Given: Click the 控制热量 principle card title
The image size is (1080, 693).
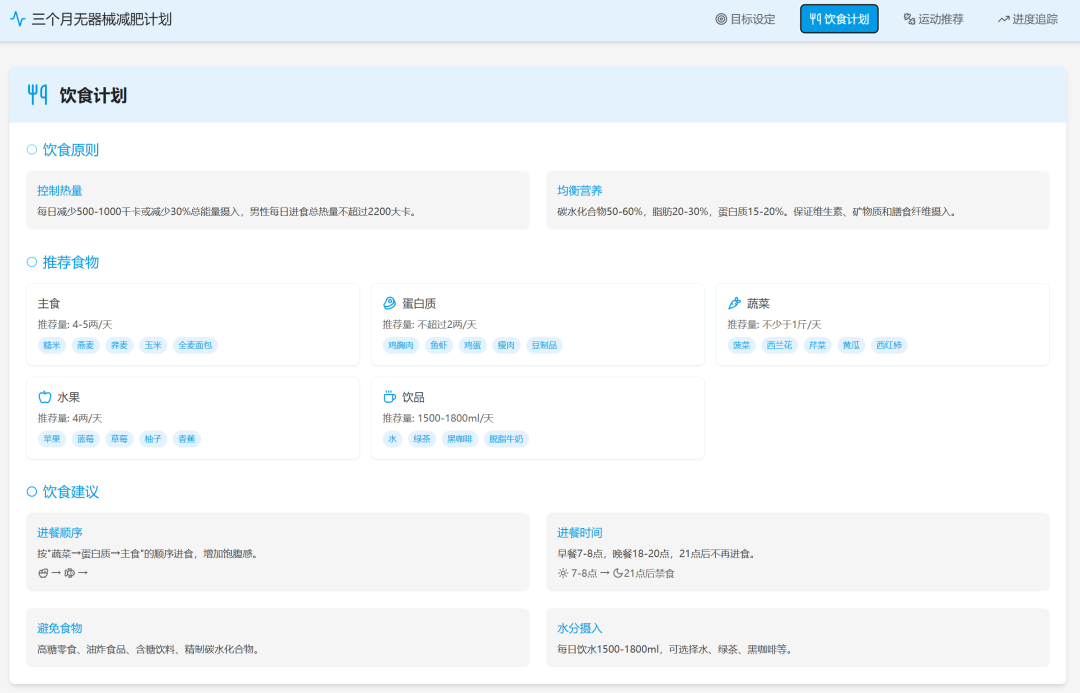Looking at the screenshot, I should [60, 190].
